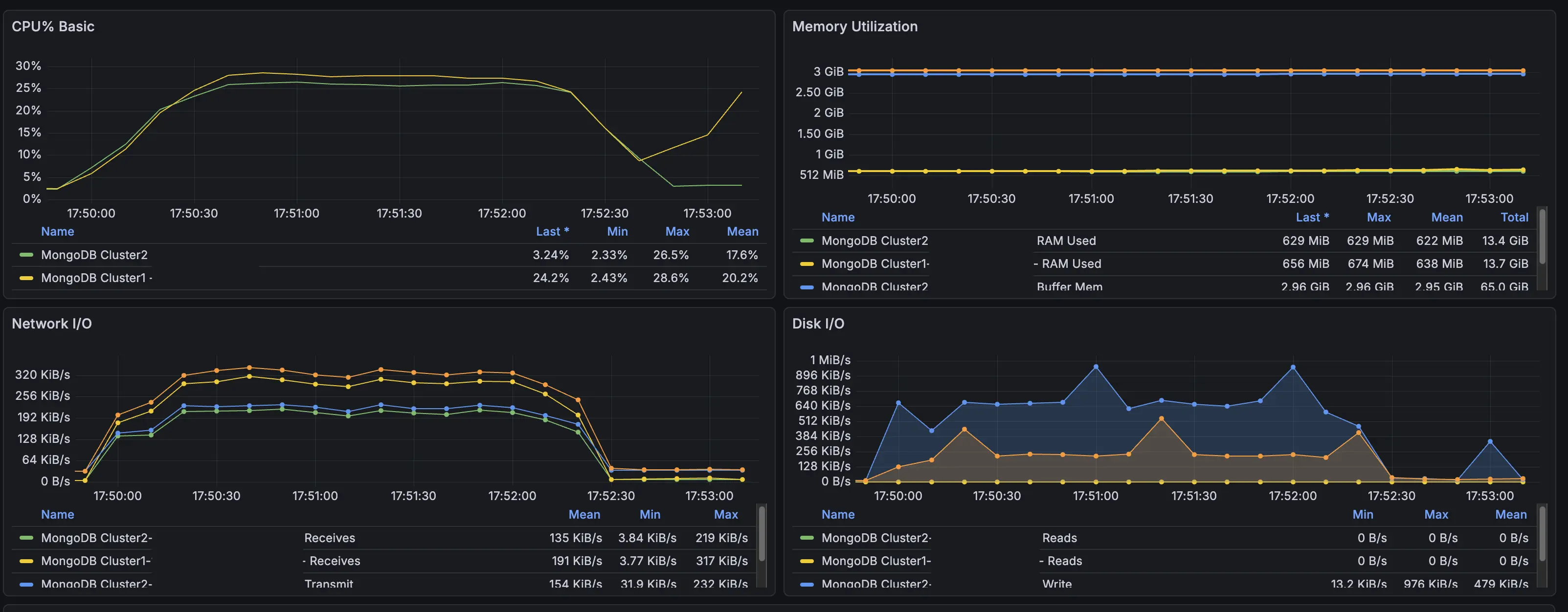Sort CPU legend by Last * column

[x=552, y=232]
